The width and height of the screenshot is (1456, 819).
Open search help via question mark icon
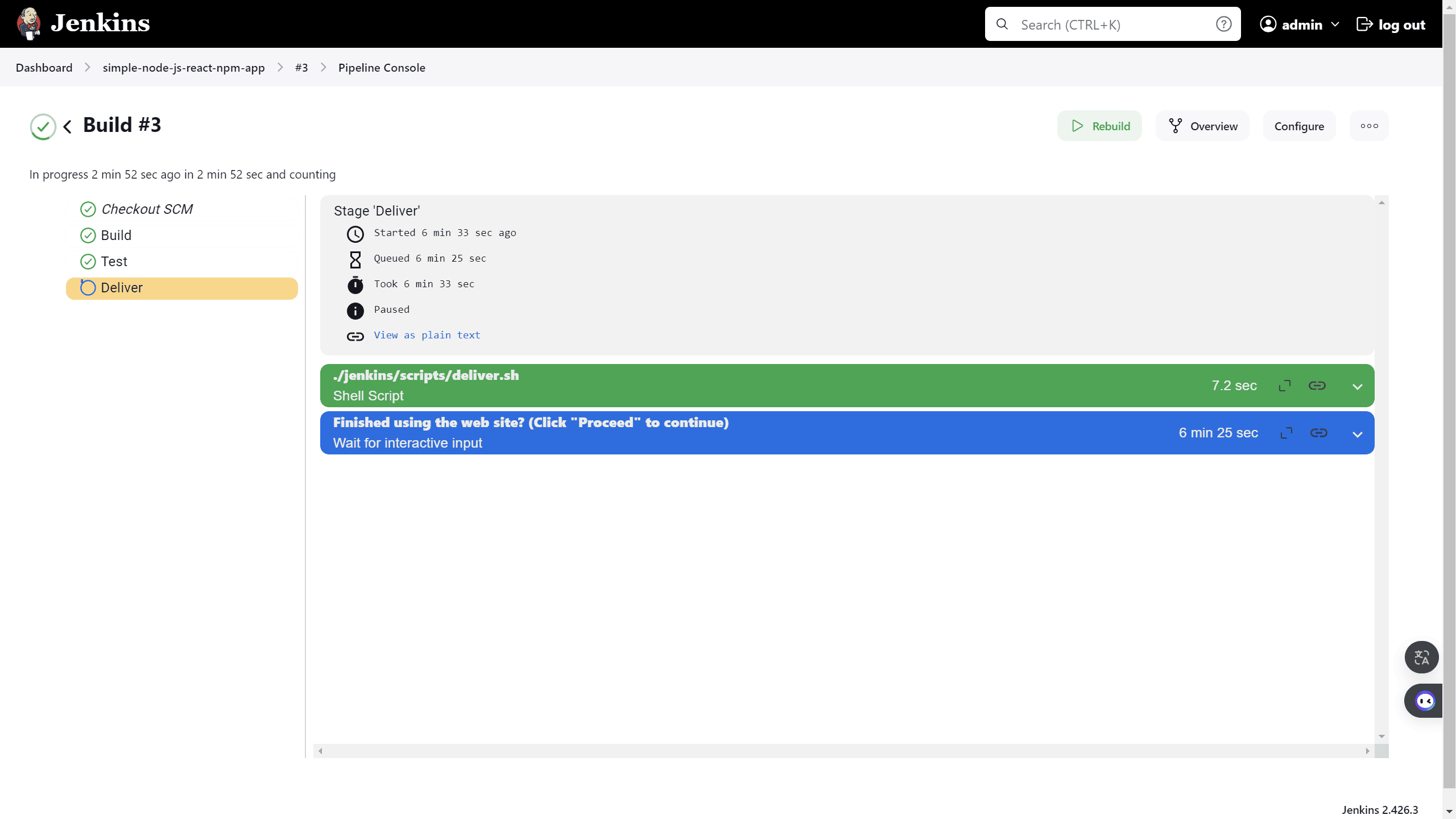[x=1223, y=24]
